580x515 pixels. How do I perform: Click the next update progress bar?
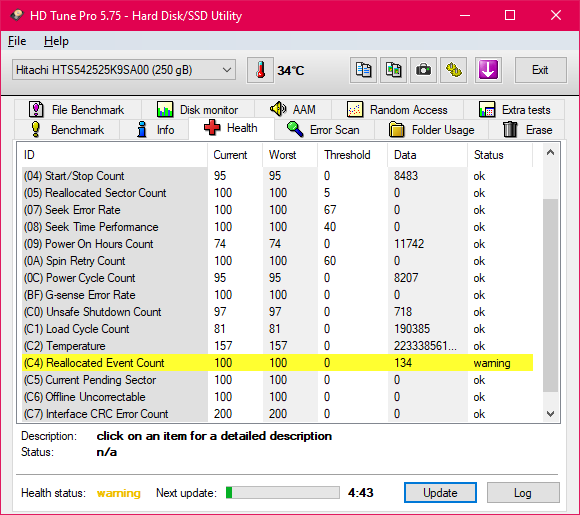(x=283, y=492)
